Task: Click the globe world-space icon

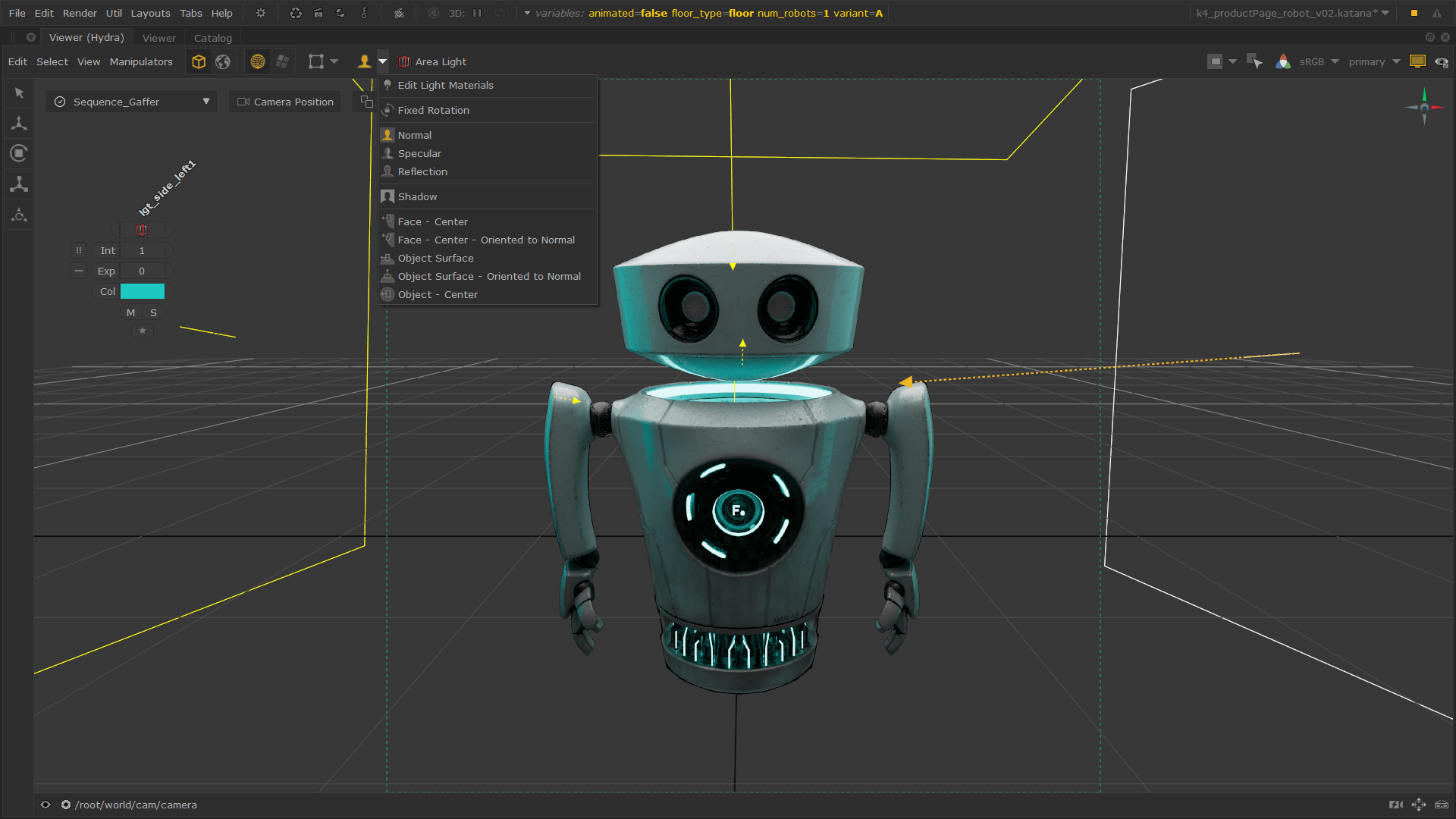Action: pyautogui.click(x=223, y=61)
